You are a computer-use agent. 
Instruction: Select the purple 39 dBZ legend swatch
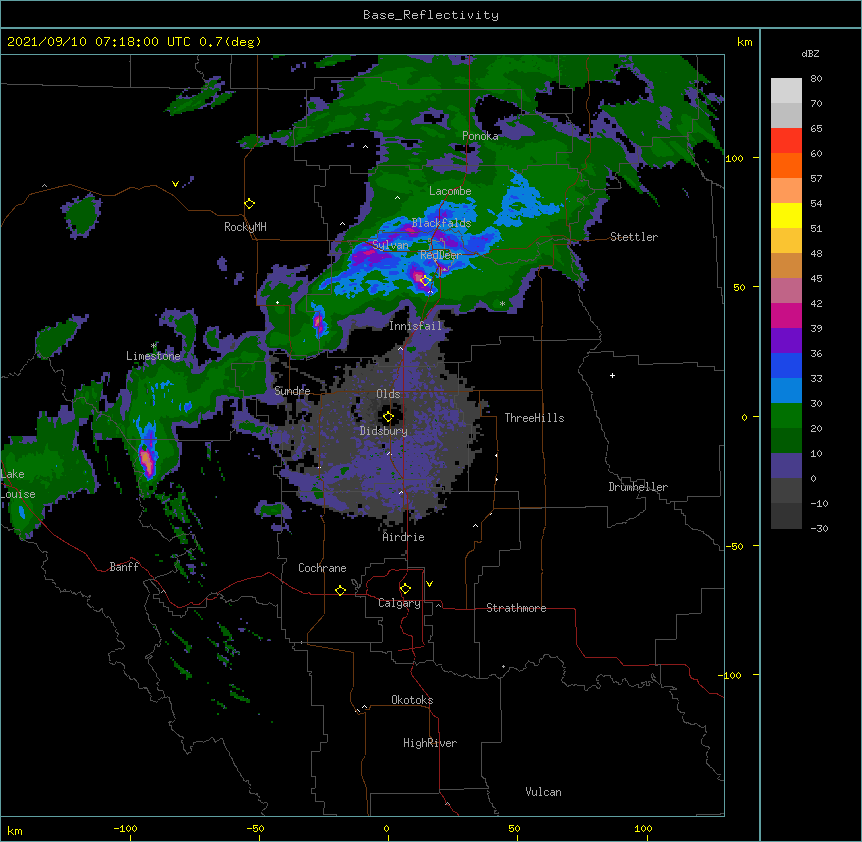coord(786,341)
